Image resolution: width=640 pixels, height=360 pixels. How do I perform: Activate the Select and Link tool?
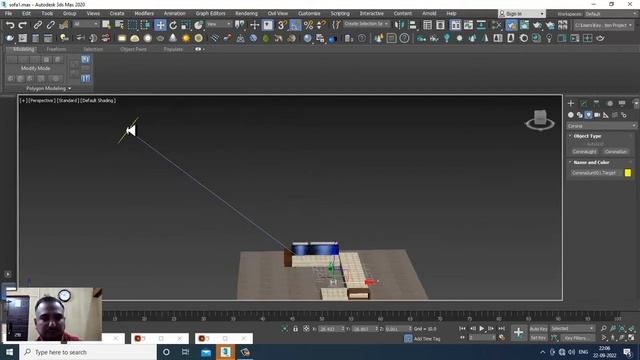pos(38,25)
